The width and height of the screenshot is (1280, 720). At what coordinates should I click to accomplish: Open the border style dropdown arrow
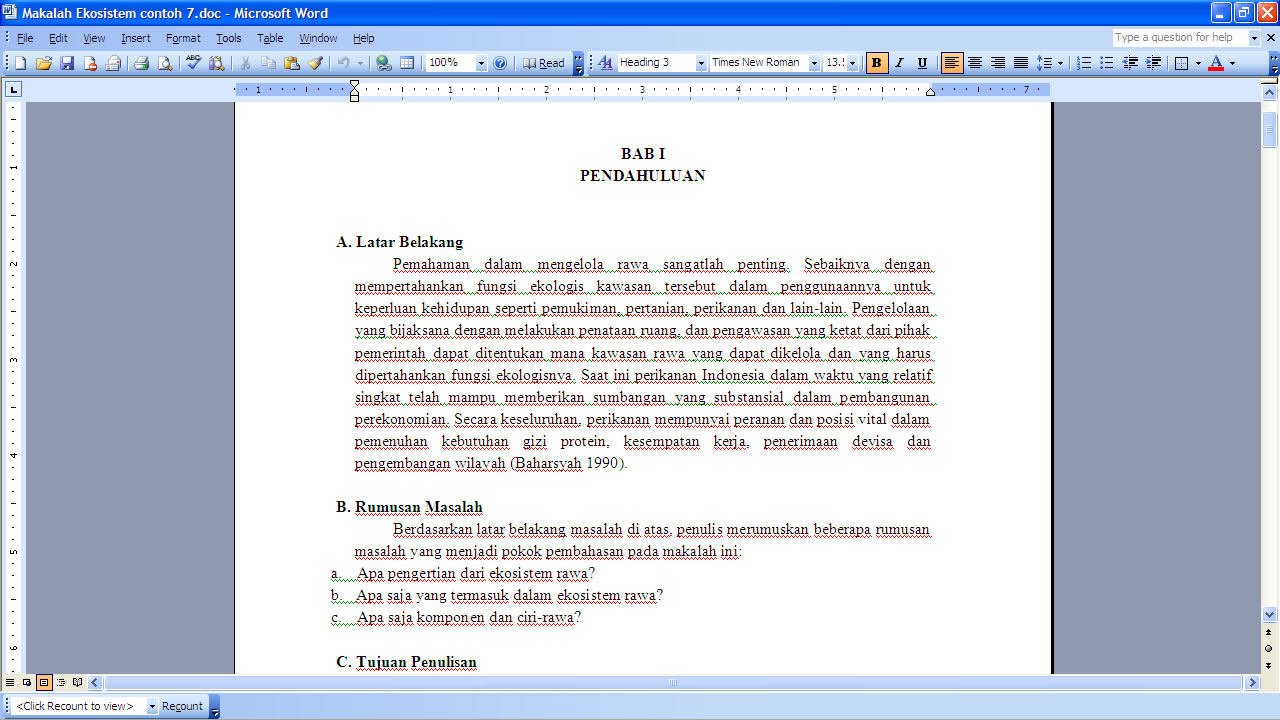click(1198, 63)
